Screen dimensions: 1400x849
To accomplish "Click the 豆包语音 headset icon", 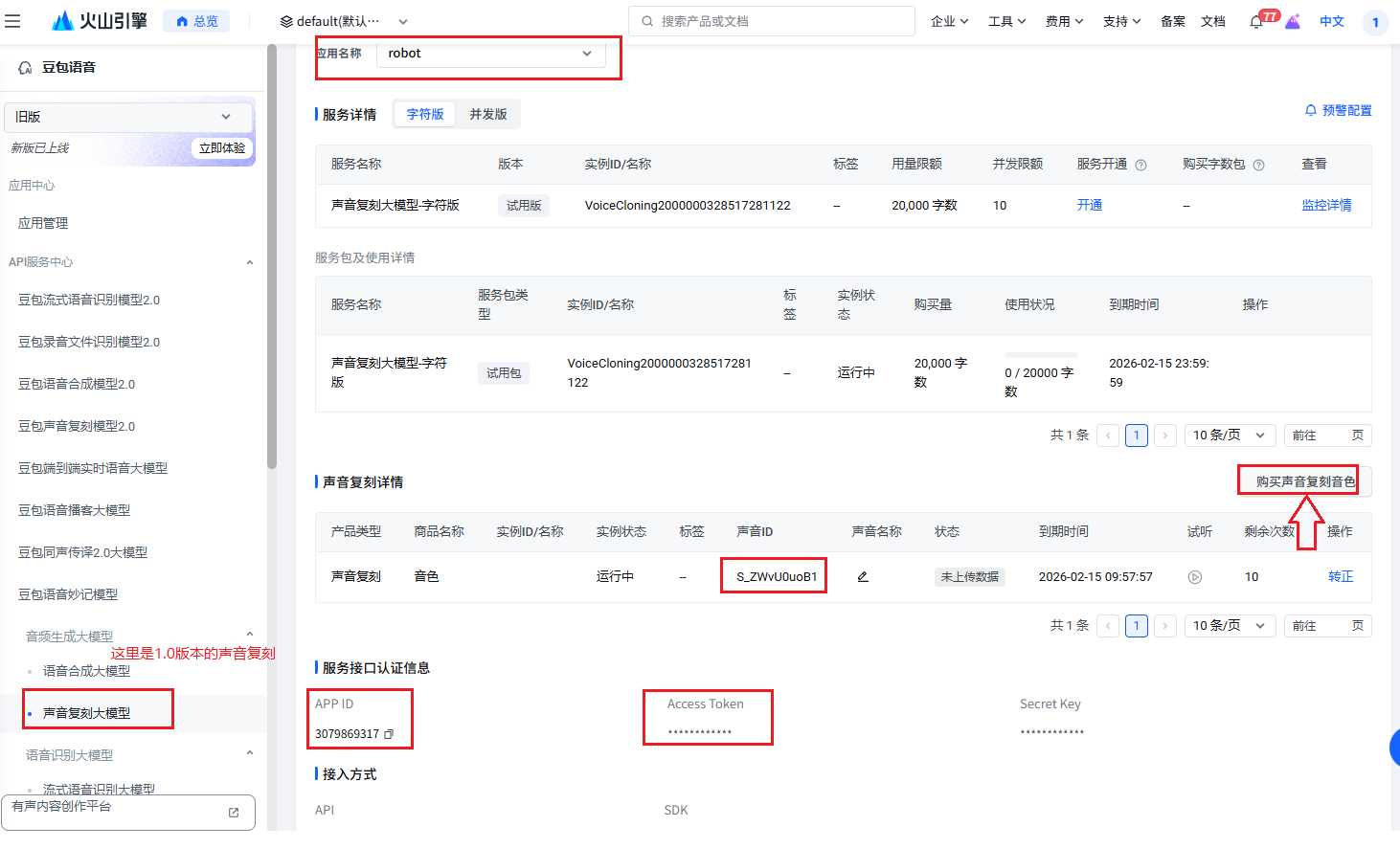I will 25,68.
